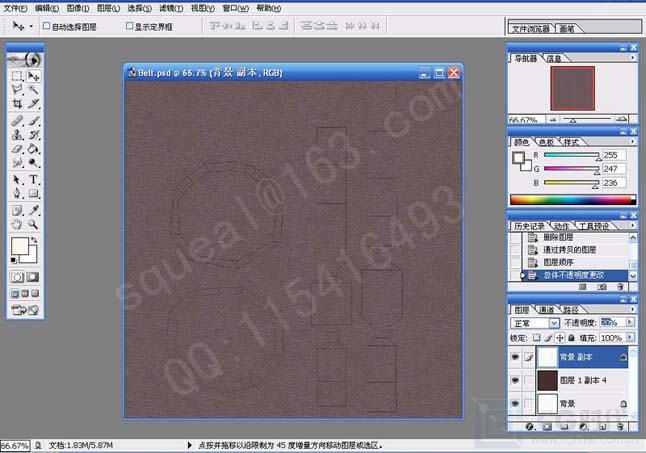Image resolution: width=646 pixels, height=453 pixels.
Task: Select the Healing Brush tool
Action: (x=17, y=121)
